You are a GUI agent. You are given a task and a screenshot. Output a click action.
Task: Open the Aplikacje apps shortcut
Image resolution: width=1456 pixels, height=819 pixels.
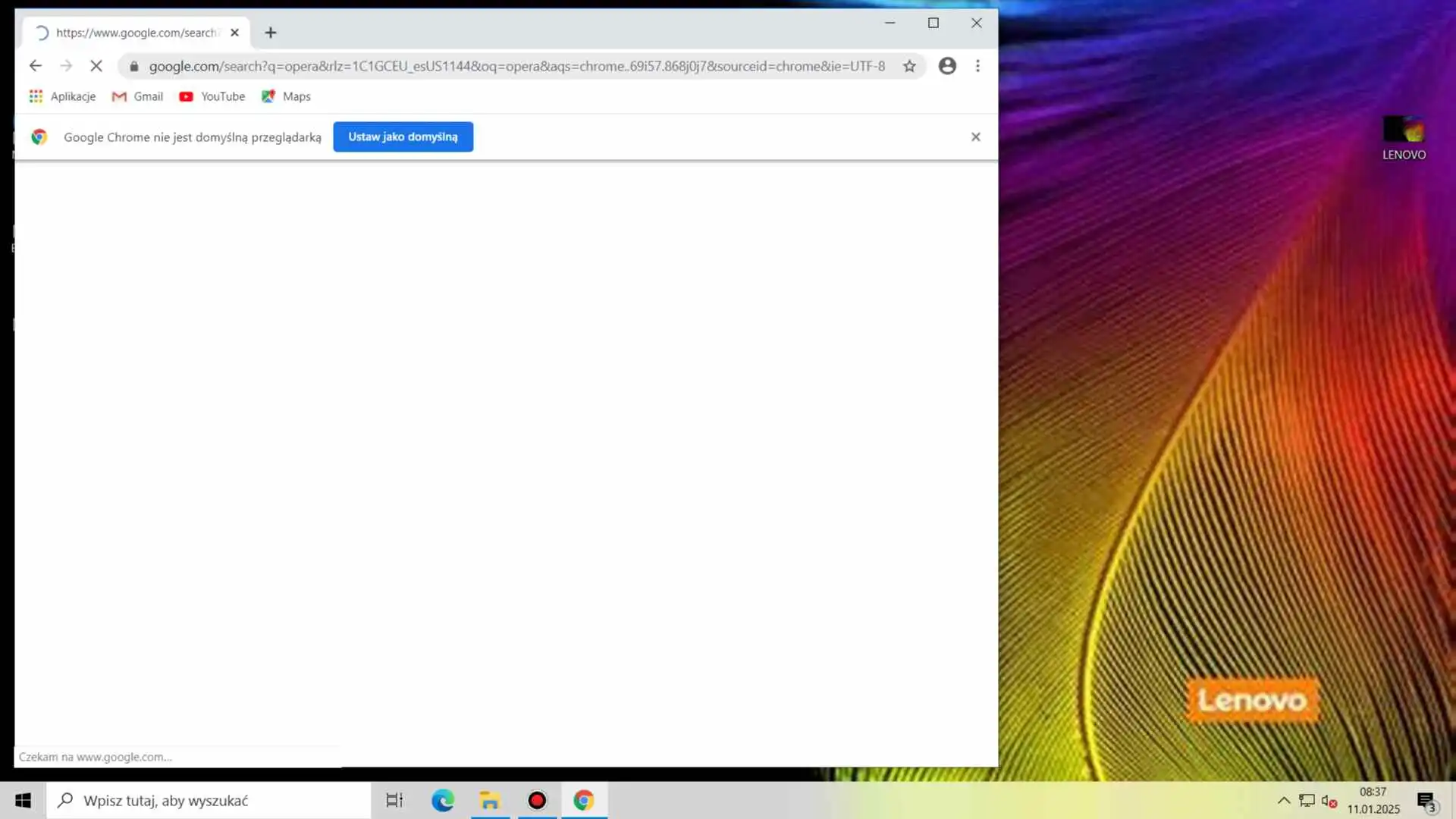(63, 96)
